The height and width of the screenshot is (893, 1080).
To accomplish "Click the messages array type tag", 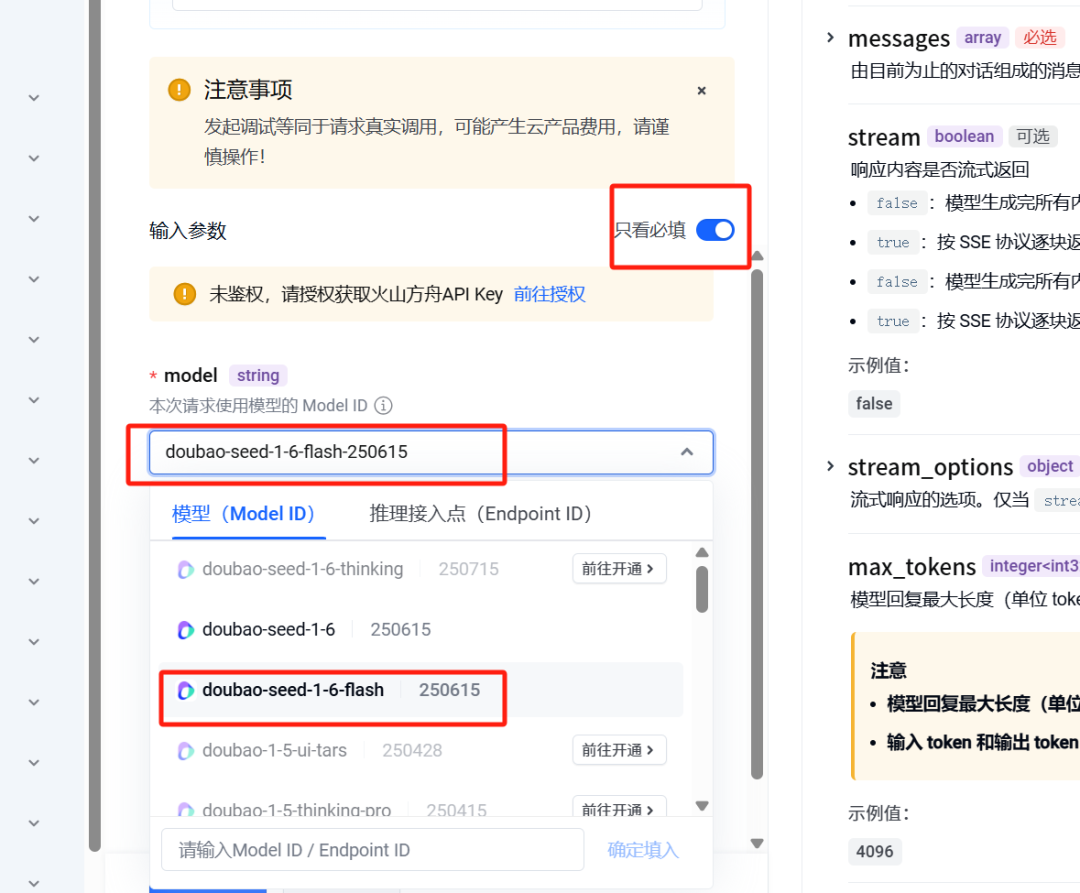I will coord(982,38).
